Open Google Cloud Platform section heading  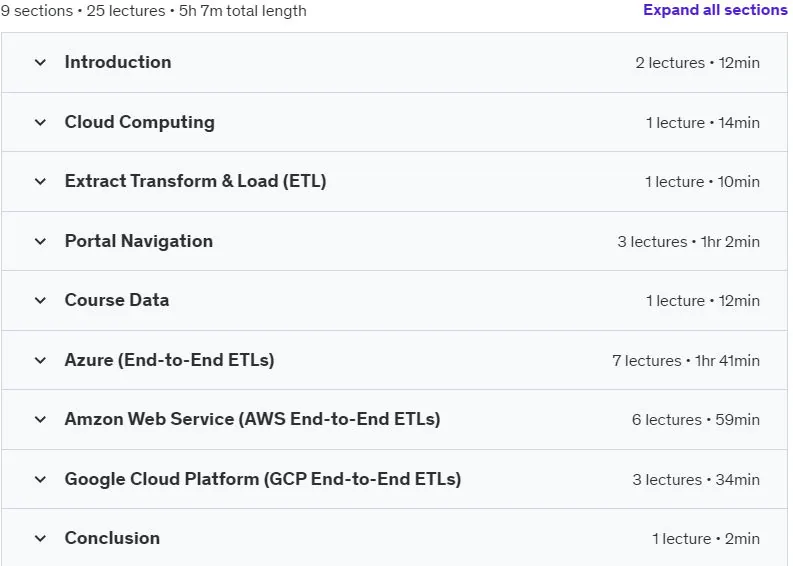pyautogui.click(x=263, y=479)
